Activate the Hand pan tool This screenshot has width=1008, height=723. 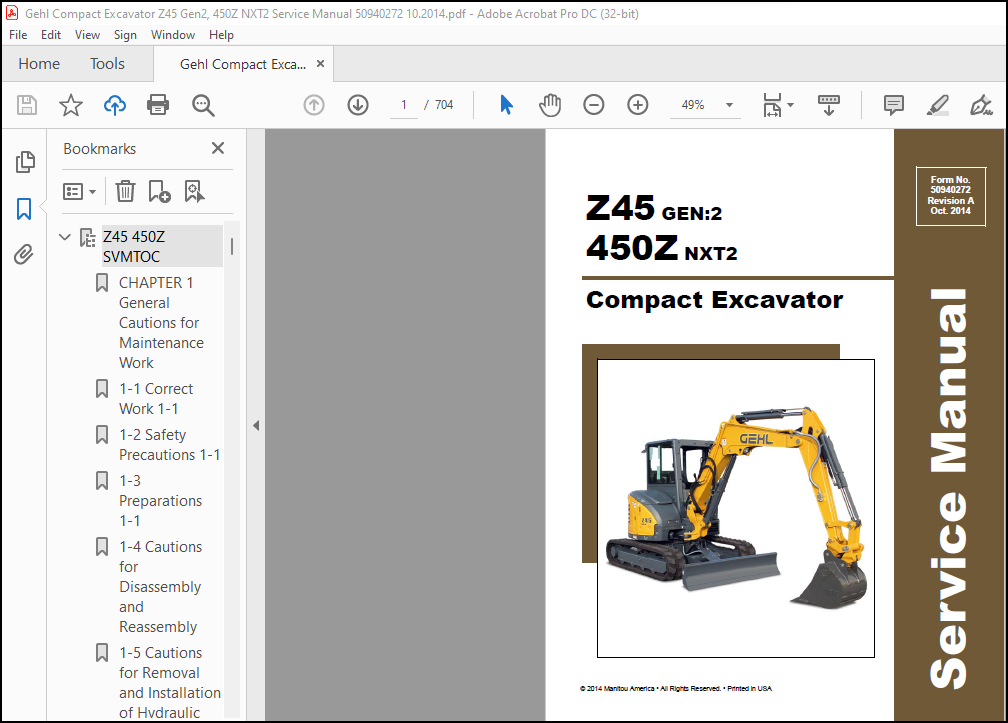(550, 105)
